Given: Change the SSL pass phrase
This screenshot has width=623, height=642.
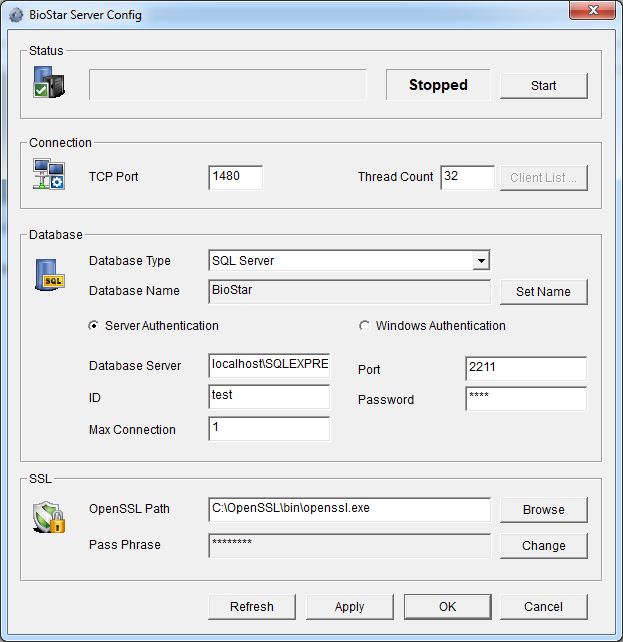Looking at the screenshot, I should click(543, 546).
